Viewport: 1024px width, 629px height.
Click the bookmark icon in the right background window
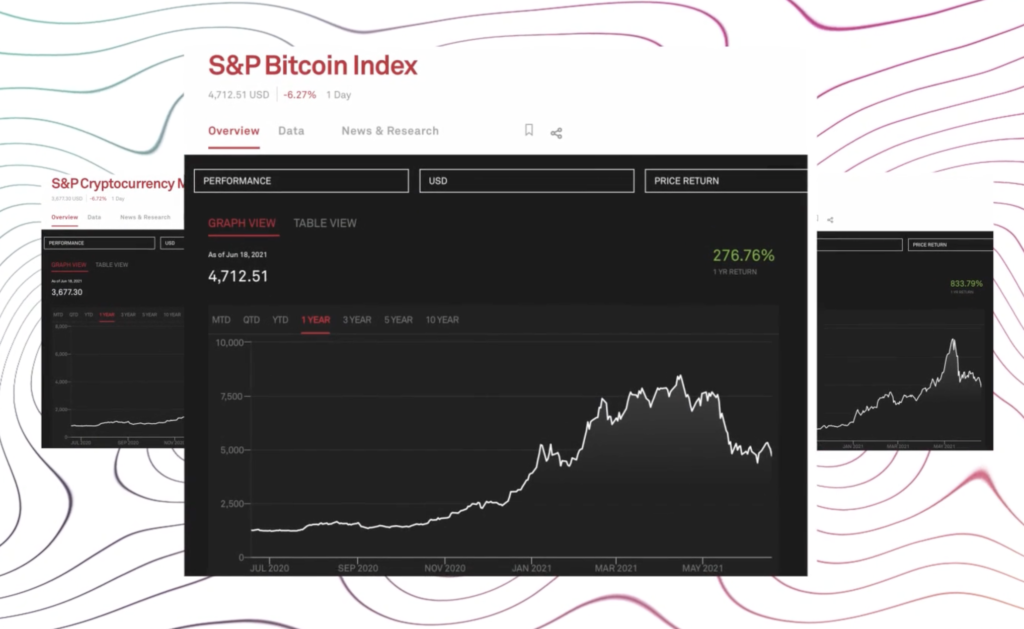point(818,218)
